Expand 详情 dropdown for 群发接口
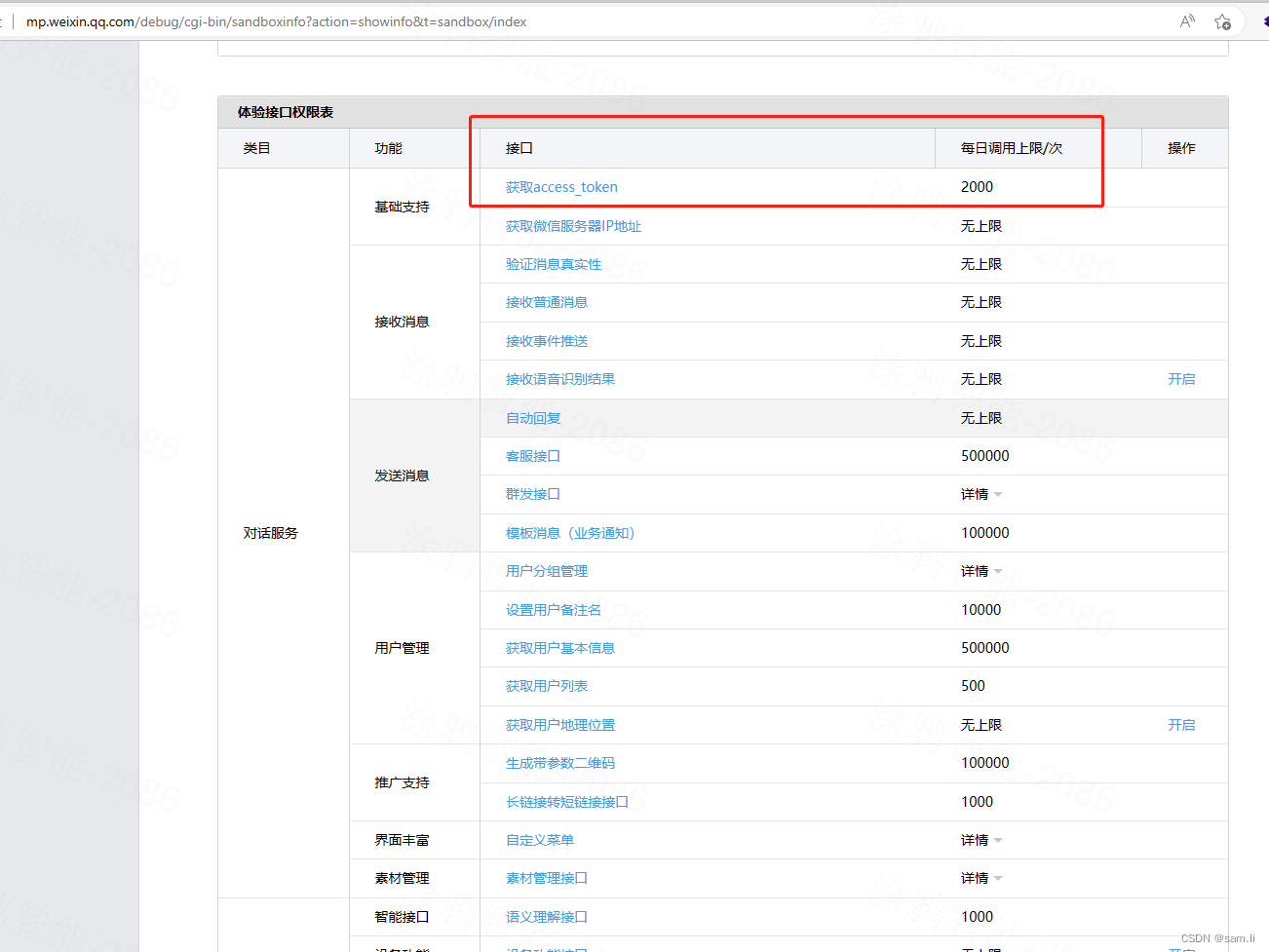Screen dimensions: 1269x952 [981, 494]
